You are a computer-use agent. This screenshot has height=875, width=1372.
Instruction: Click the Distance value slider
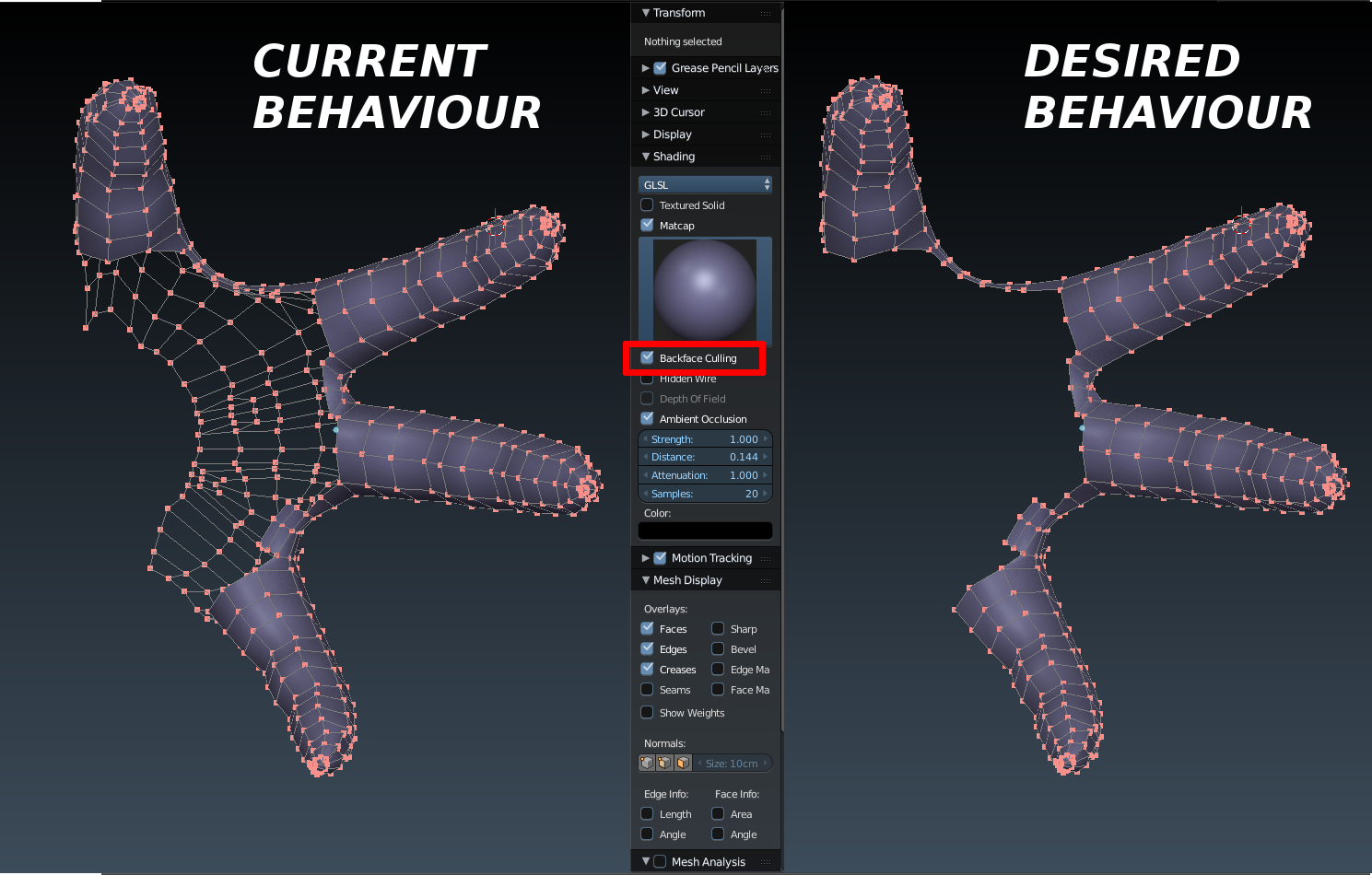(x=705, y=457)
